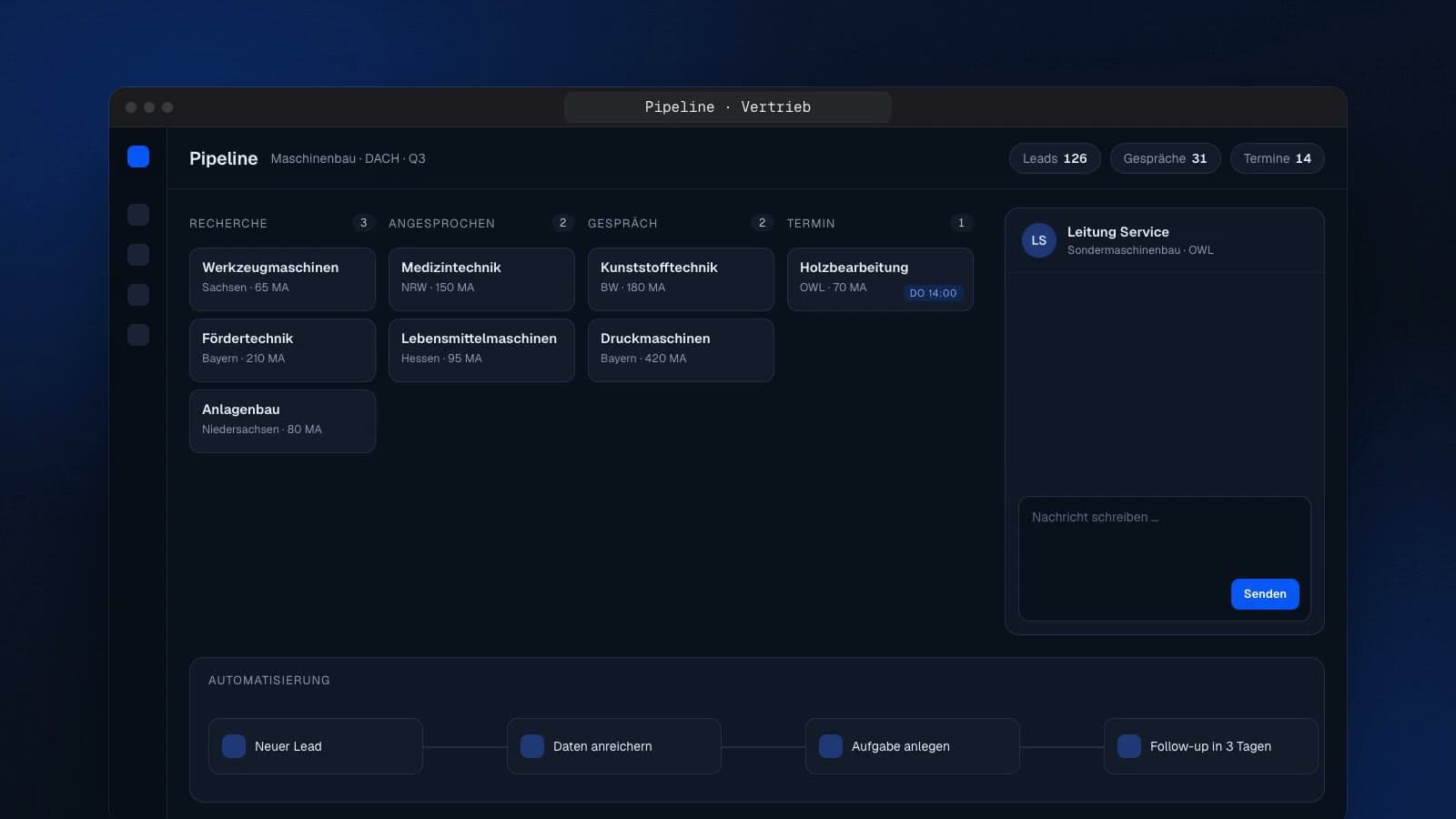The image size is (1456, 819).
Task: Click the Sondermaschinenbau · OWL subtitle
Action: (x=1140, y=250)
